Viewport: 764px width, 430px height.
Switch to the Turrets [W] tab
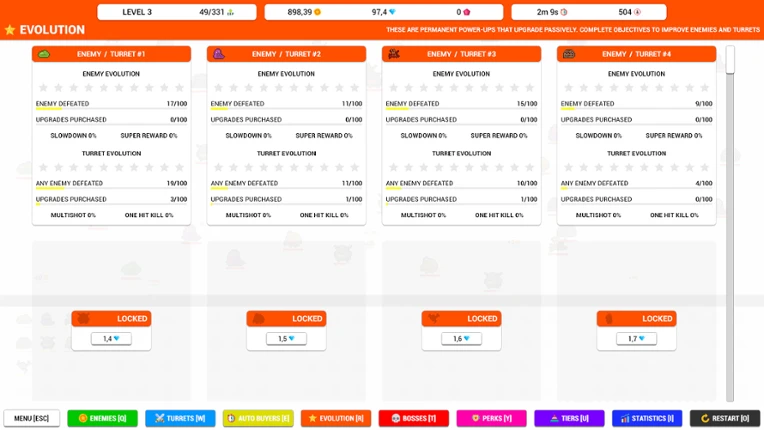click(x=180, y=418)
